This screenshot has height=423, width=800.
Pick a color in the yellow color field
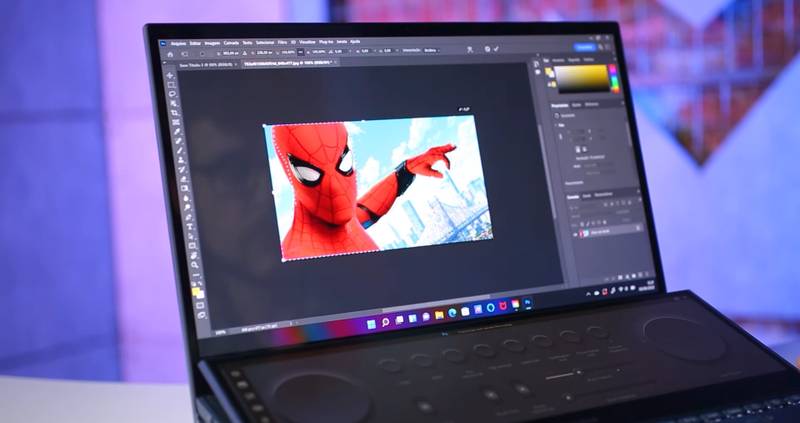point(584,79)
